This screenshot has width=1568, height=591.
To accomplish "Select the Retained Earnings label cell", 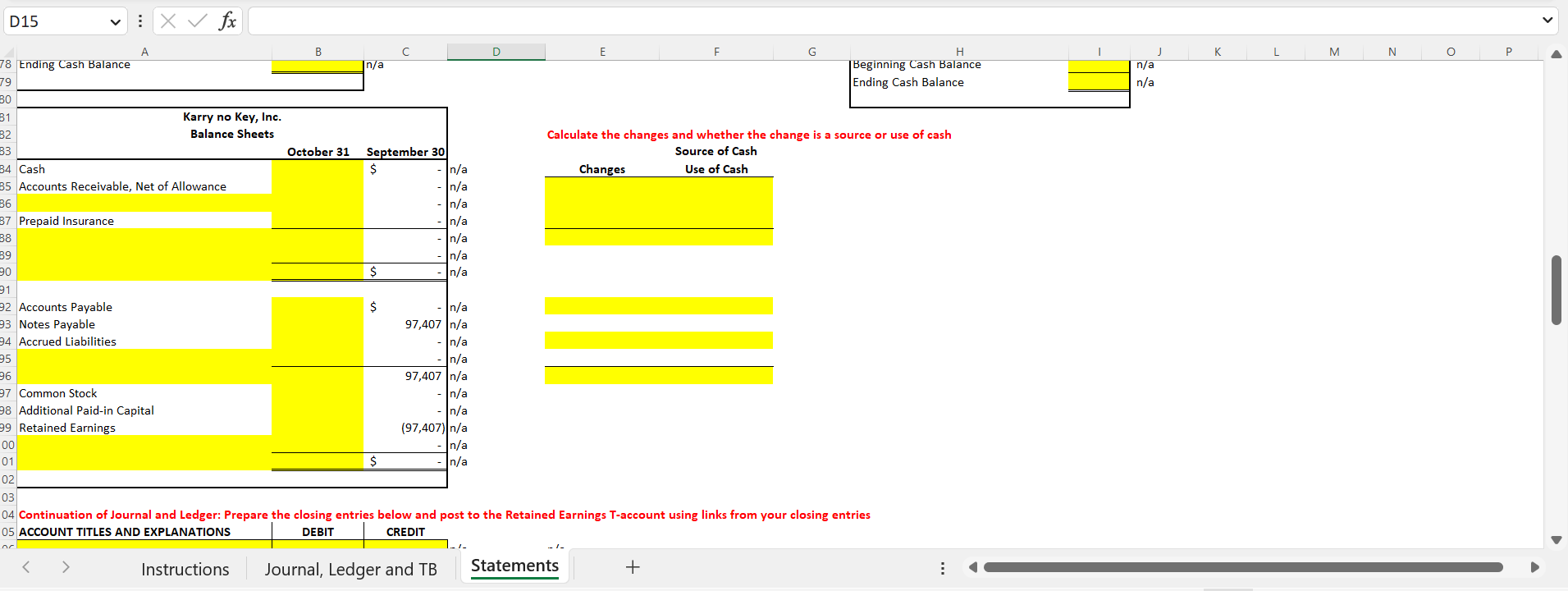I will [x=144, y=428].
